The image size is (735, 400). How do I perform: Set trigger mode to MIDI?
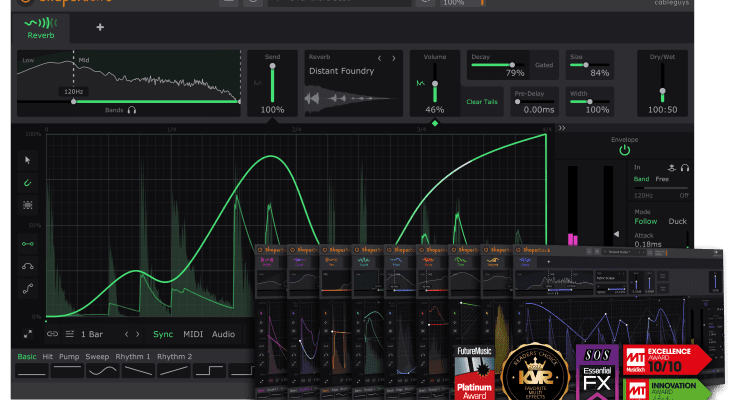[192, 334]
